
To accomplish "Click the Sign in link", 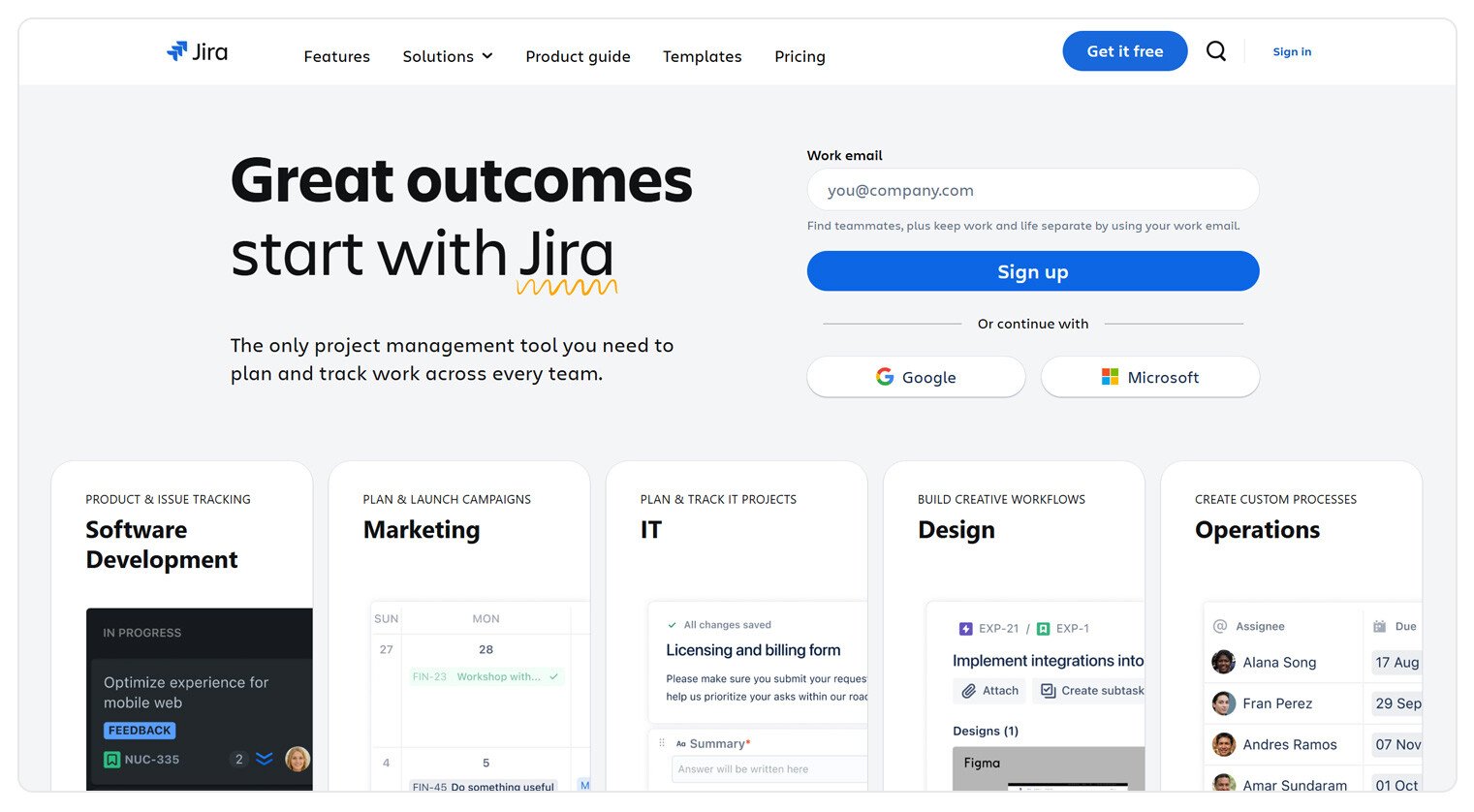I will (x=1291, y=52).
